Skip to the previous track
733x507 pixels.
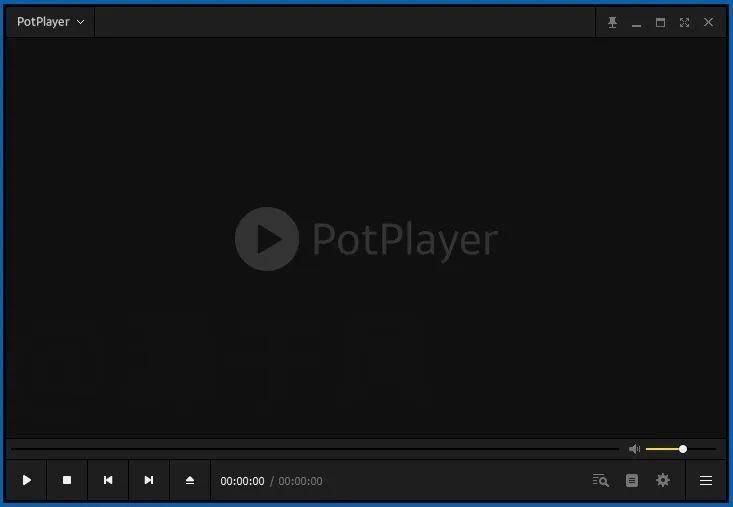[108, 480]
